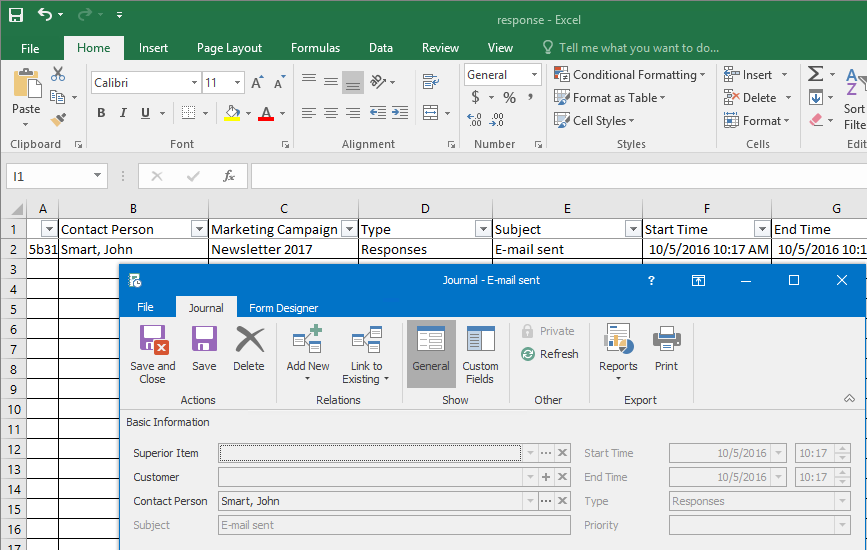Open the Excel File tab
867x550 pixels.
30,48
